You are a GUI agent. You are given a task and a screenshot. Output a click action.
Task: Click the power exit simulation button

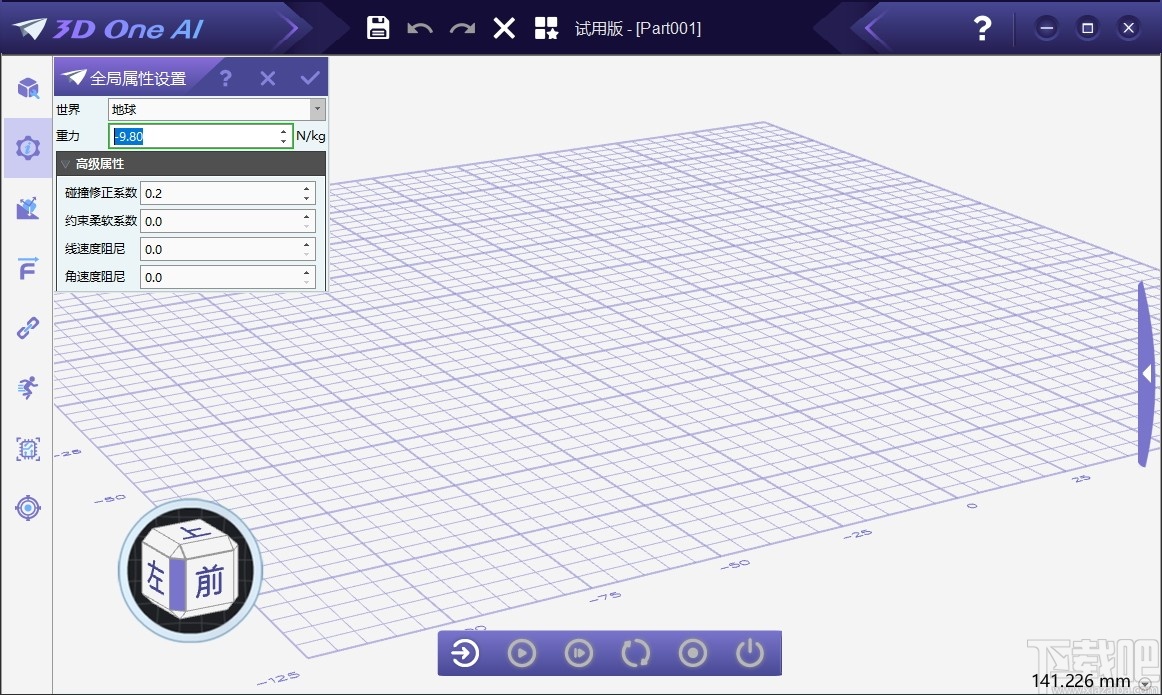click(750, 654)
